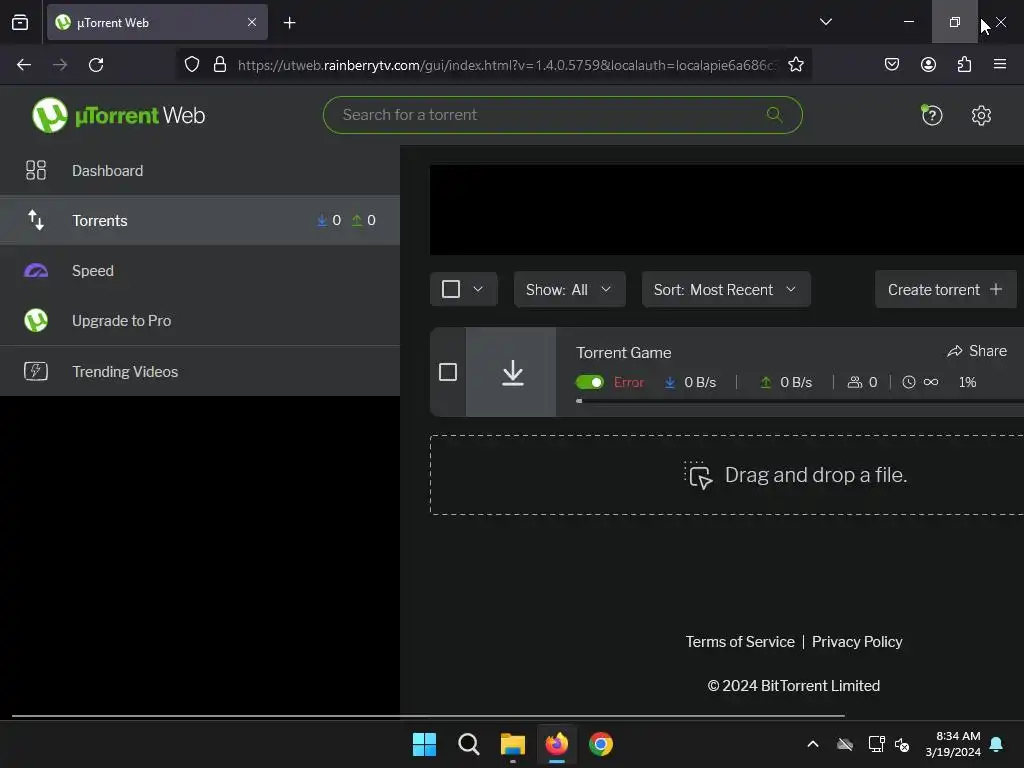Click the © 2024 BitTorrent Limited text
Screen dimensions: 1024x768
[x=793, y=686]
